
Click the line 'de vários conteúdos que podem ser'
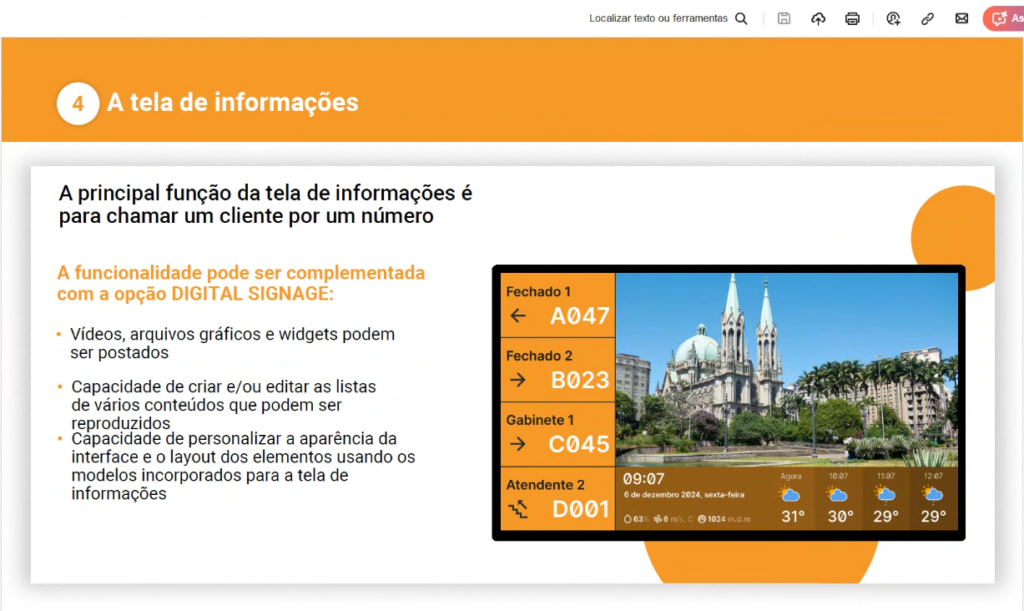coord(206,405)
